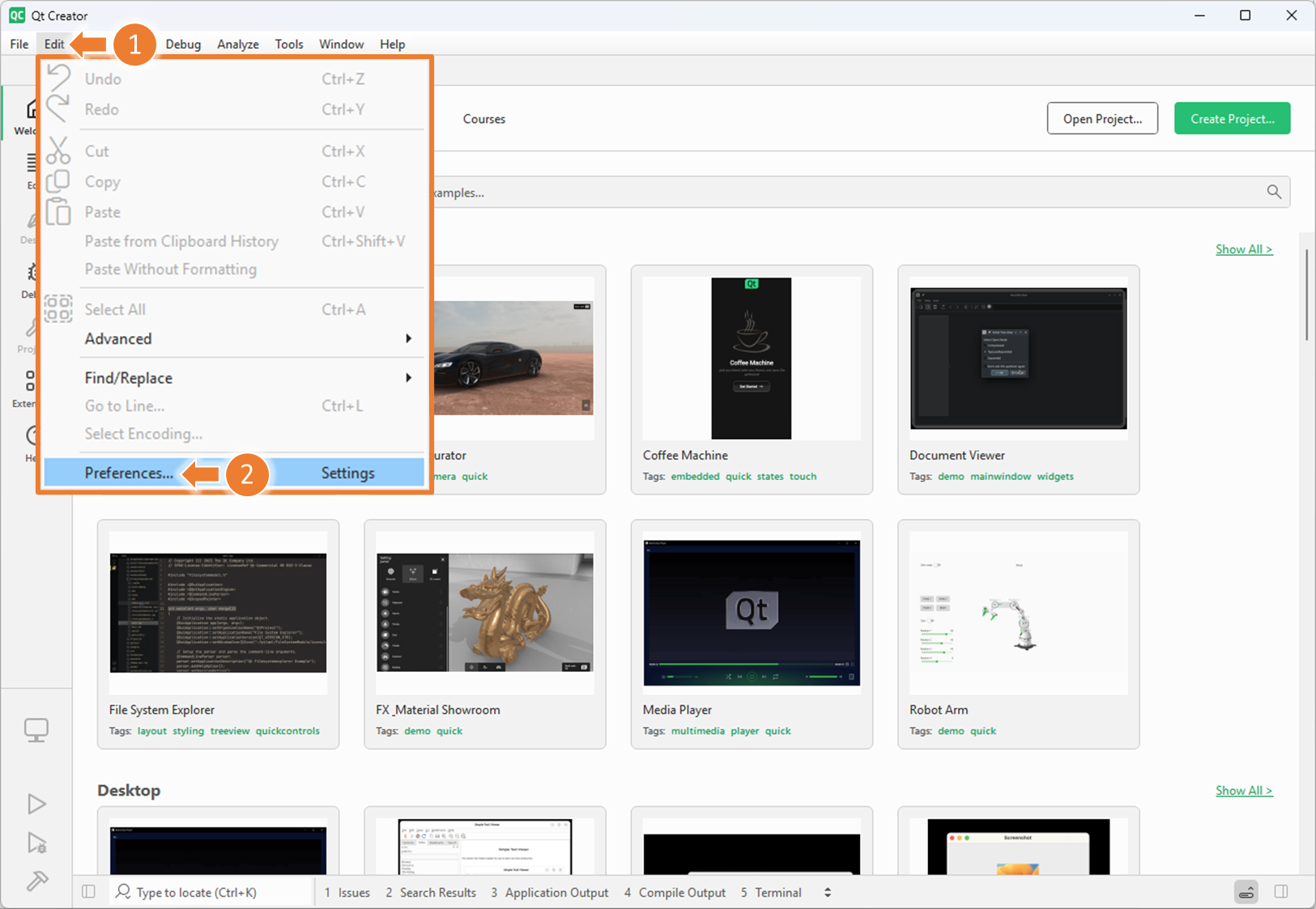Open the Robot Arm example thumbnail

coord(1018,613)
